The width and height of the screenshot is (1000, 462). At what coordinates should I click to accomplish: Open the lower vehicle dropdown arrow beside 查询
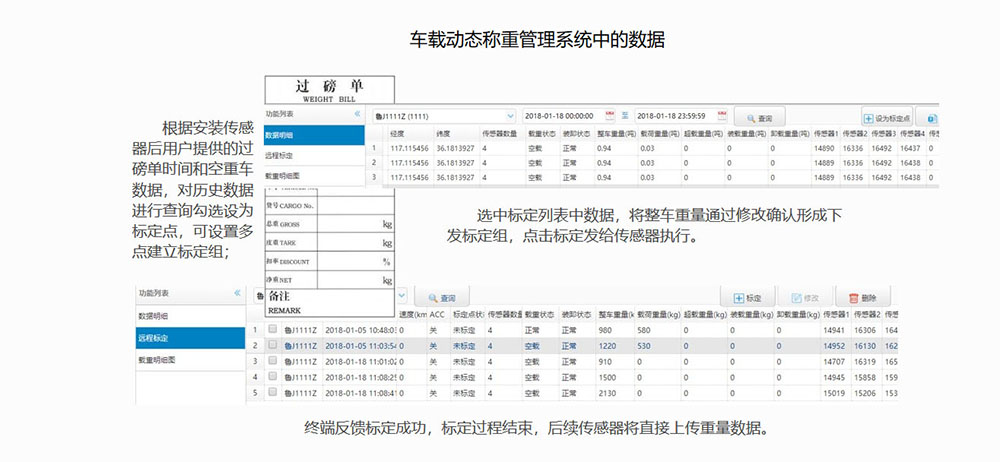pos(402,296)
